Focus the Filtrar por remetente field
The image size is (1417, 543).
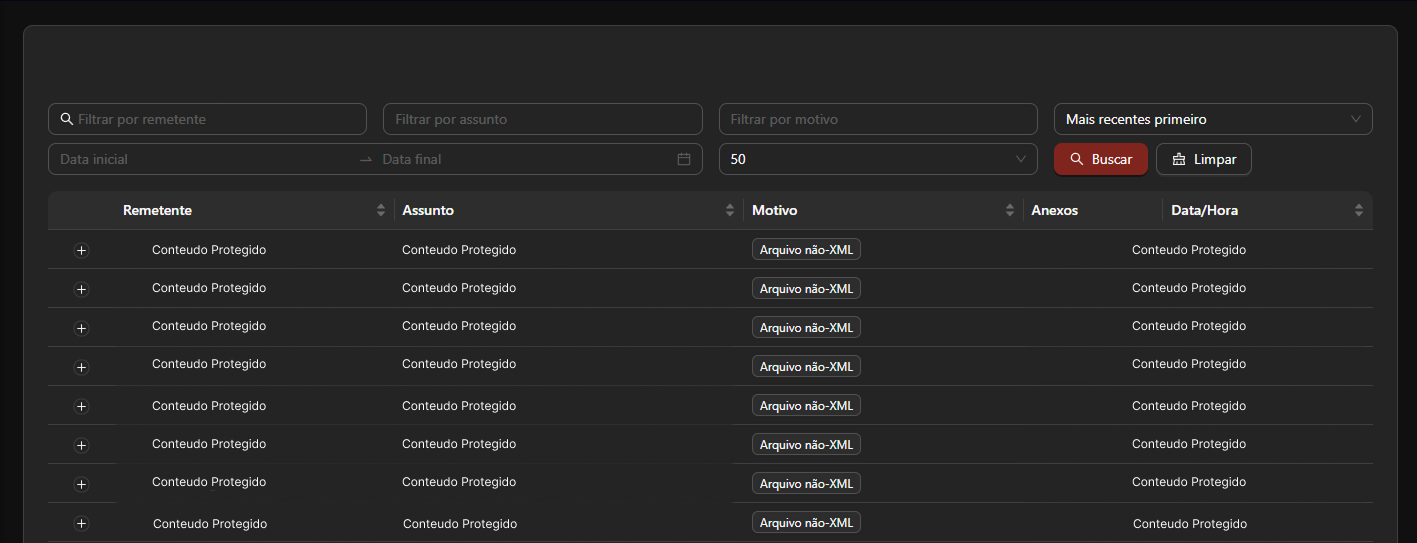[207, 119]
